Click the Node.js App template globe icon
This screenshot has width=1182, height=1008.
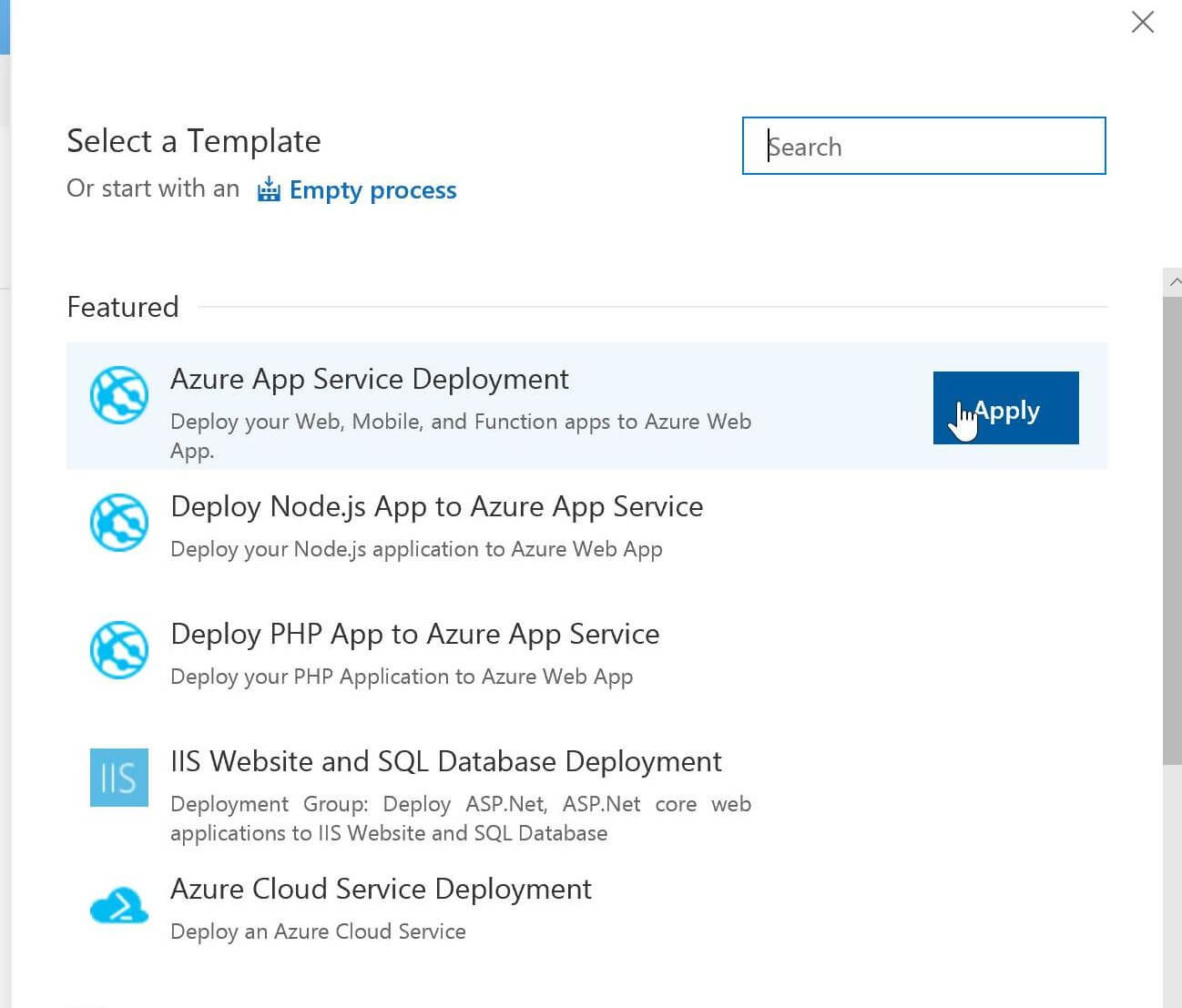point(118,523)
